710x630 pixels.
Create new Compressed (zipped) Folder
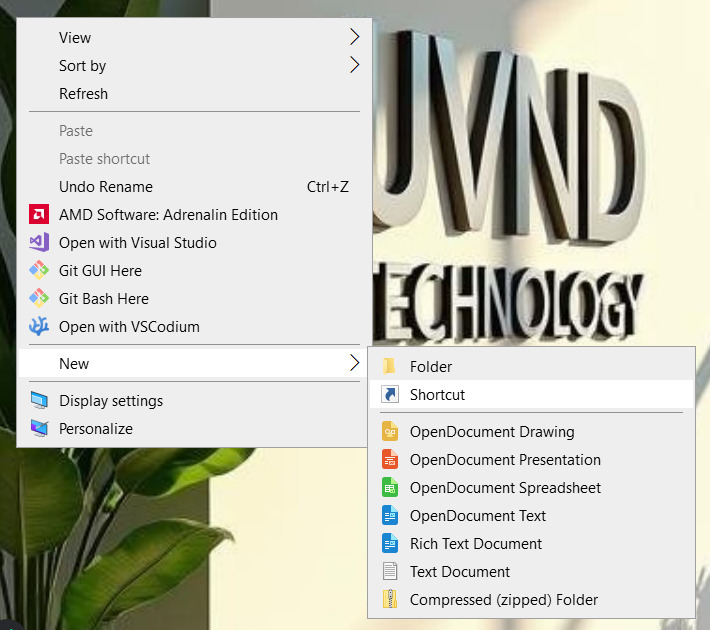531,600
